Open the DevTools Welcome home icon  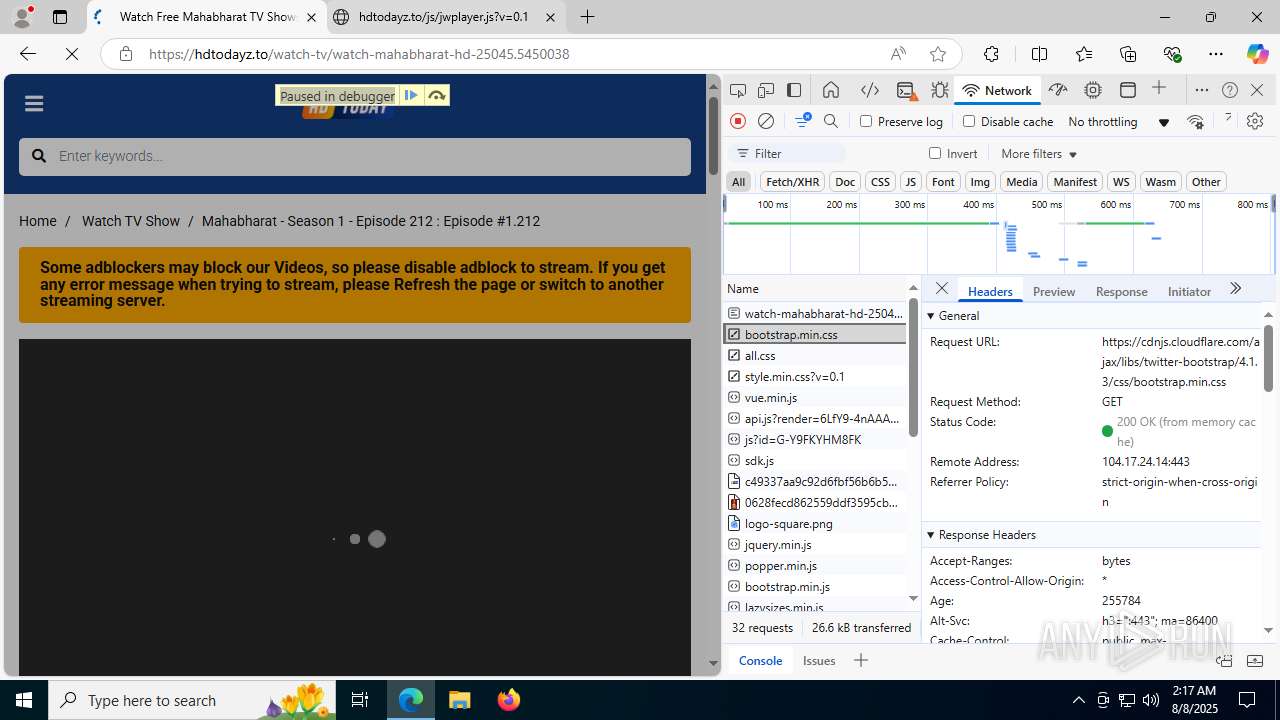[831, 90]
